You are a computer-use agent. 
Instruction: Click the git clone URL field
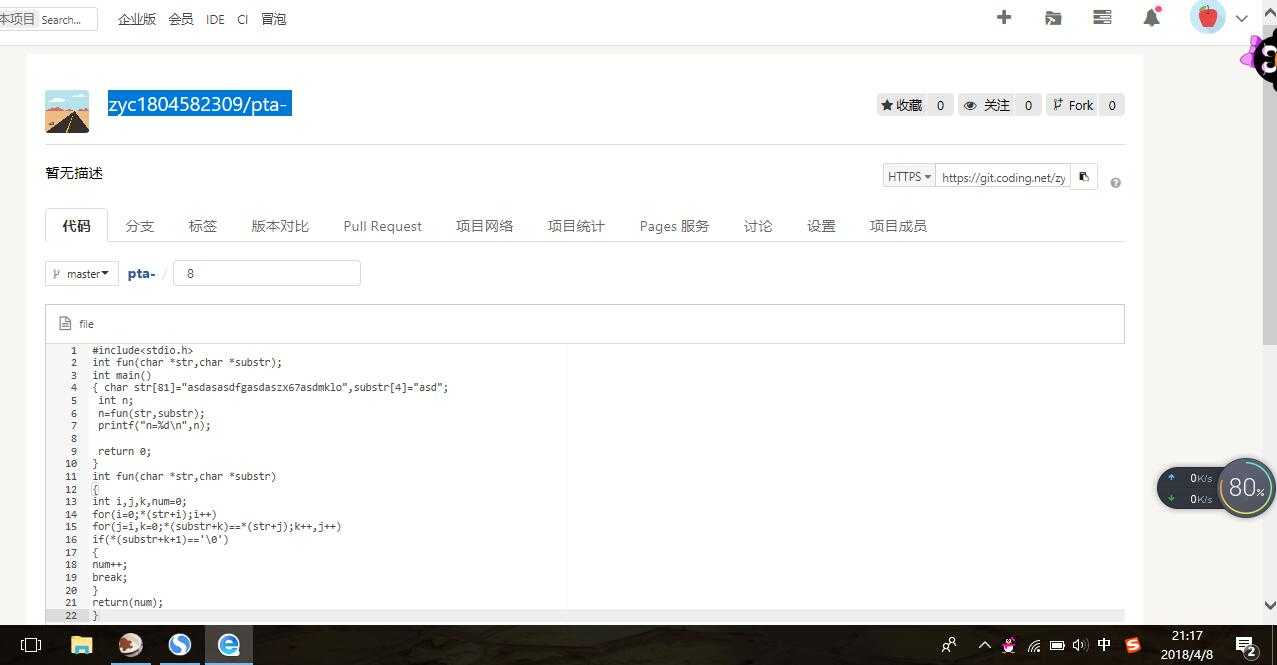point(1002,177)
